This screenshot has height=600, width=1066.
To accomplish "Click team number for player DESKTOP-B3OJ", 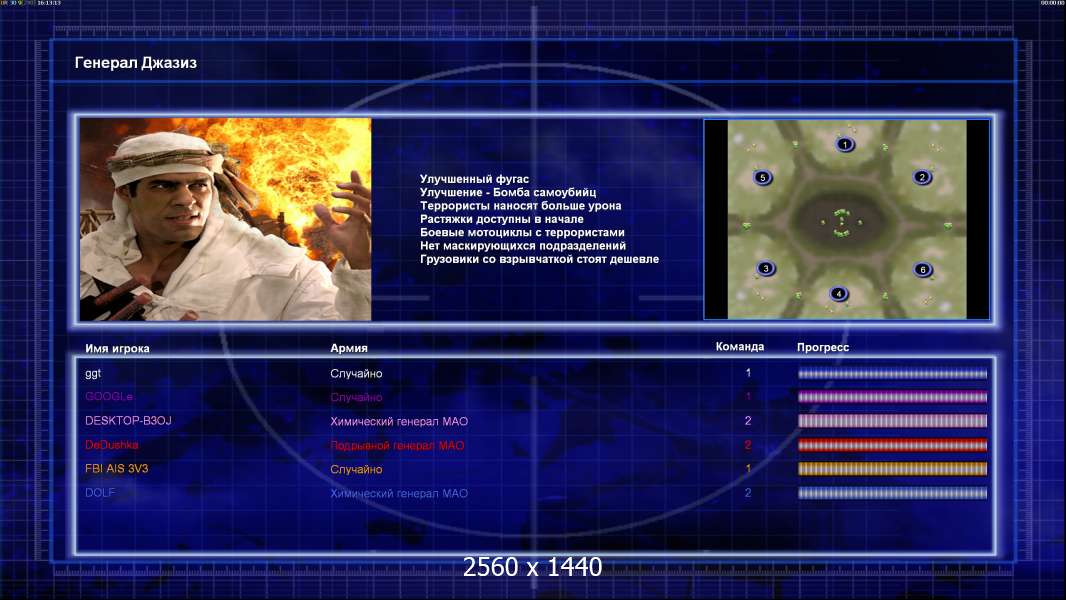I will tap(748, 421).
